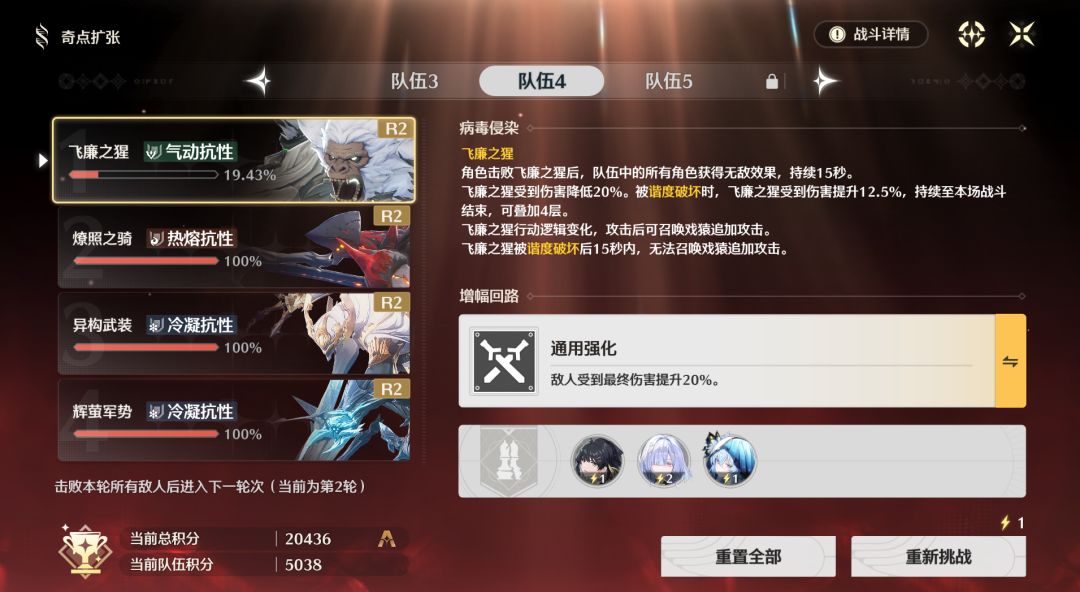The width and height of the screenshot is (1080, 592).
Task: Click the dark-haired character portrait
Action: coord(597,460)
